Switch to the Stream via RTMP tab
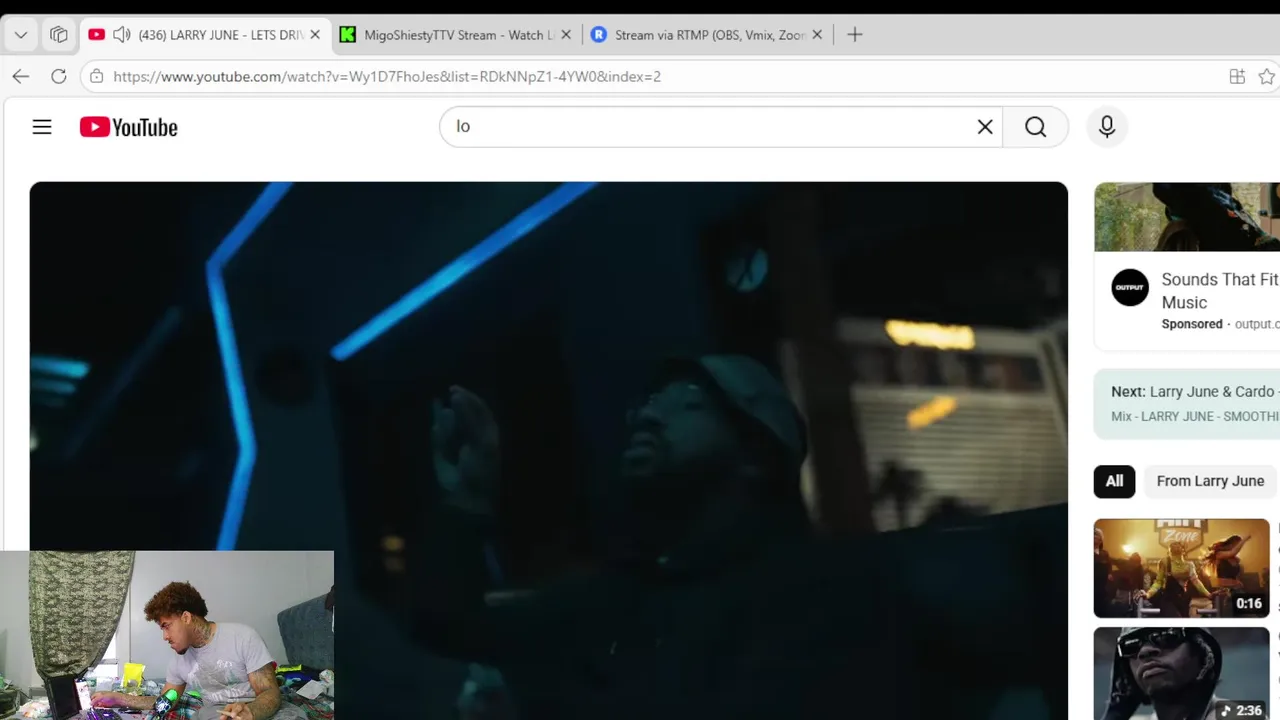This screenshot has height=720, width=1280. coord(708,35)
